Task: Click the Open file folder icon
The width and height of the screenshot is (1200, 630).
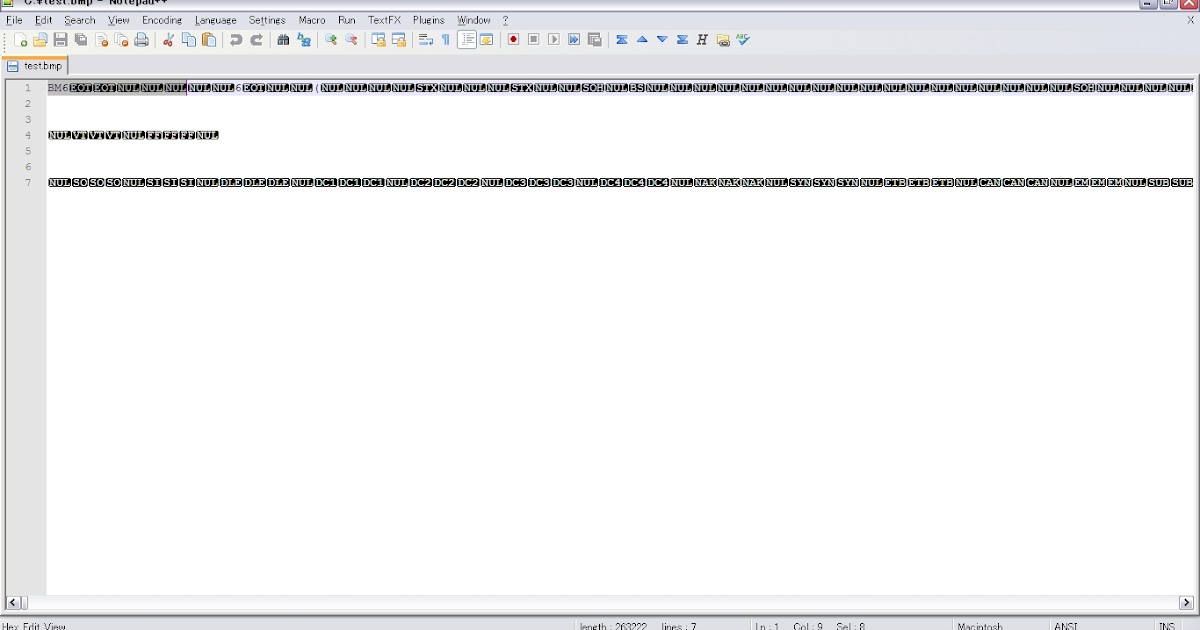Action: 40,40
